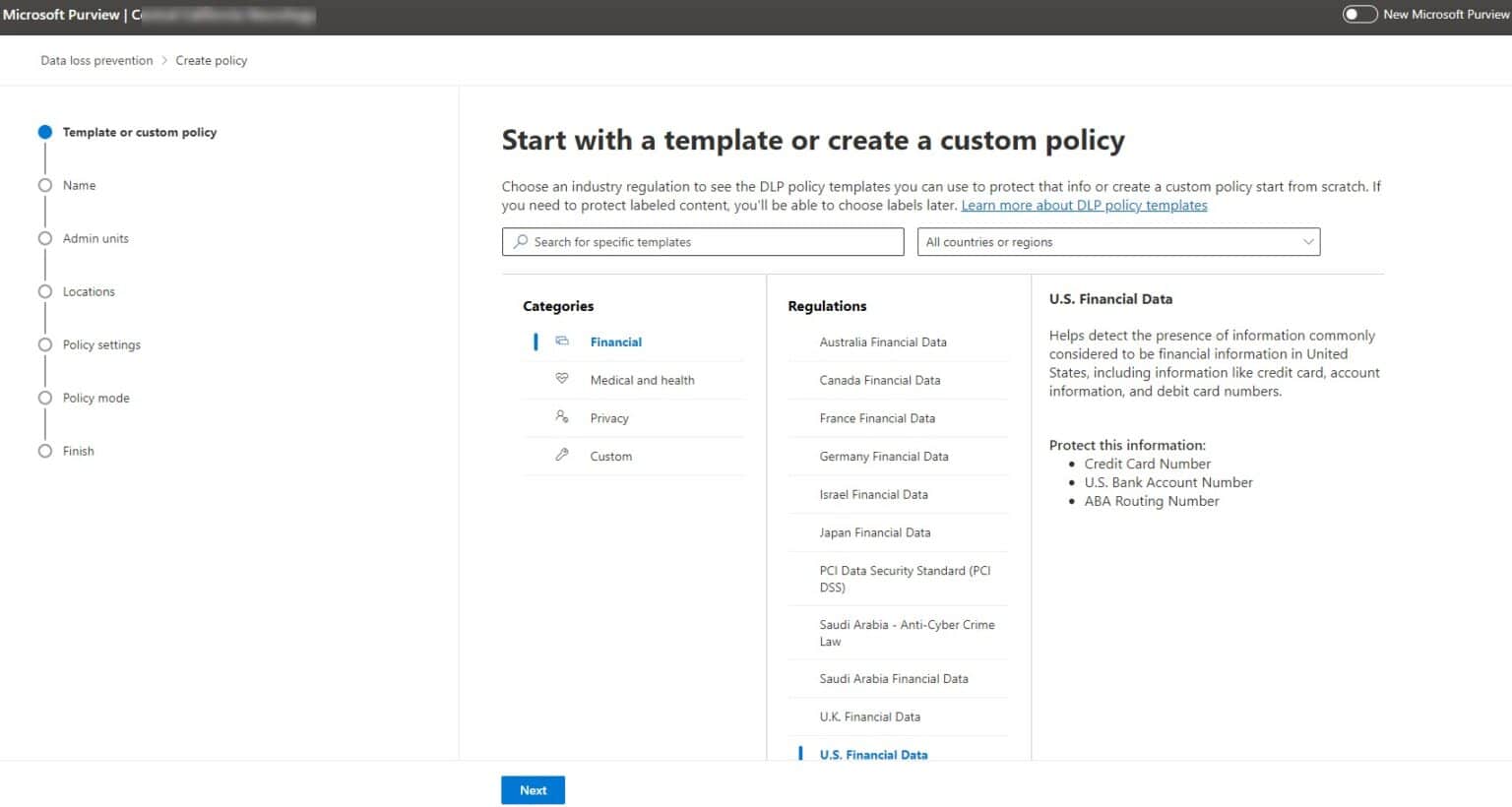This screenshot has height=807, width=1512.
Task: Open Learn more about DLP policy templates
Action: coord(1084,205)
